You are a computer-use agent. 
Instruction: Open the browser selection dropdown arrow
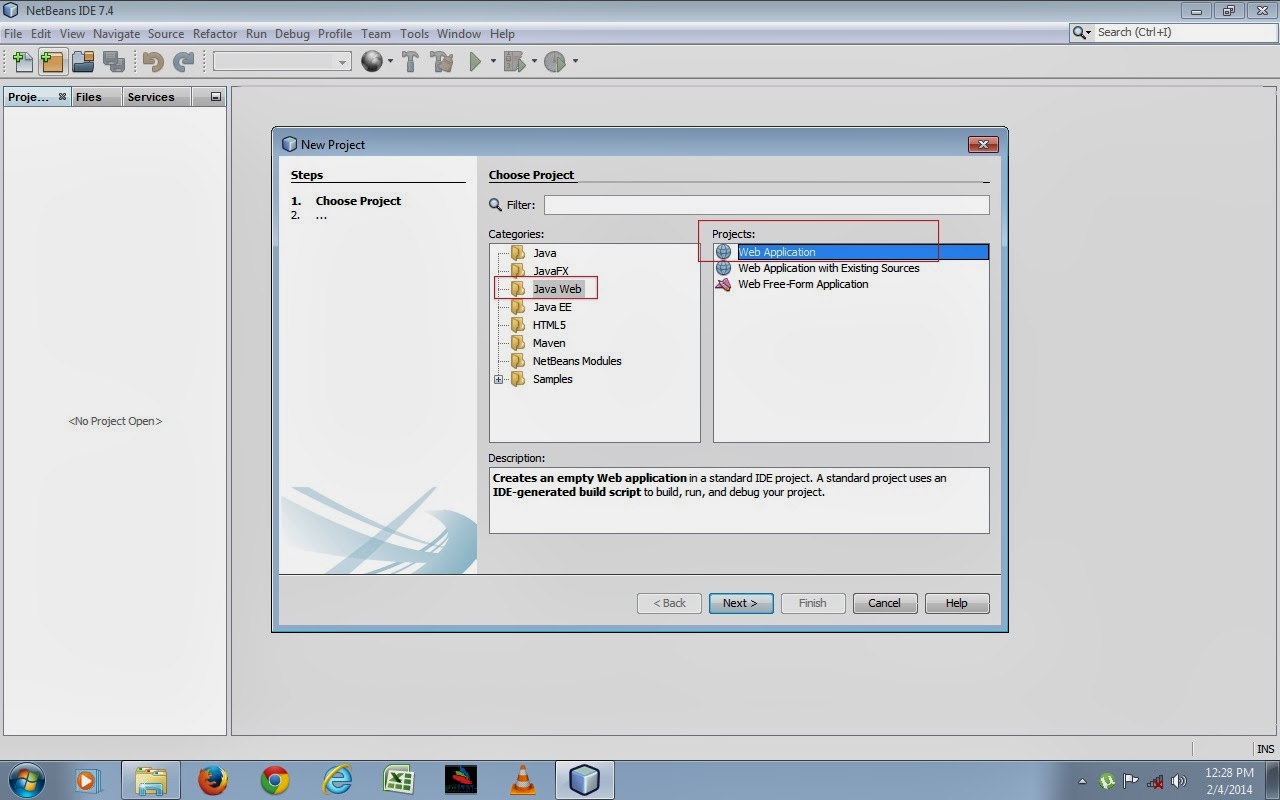pyautogui.click(x=390, y=62)
